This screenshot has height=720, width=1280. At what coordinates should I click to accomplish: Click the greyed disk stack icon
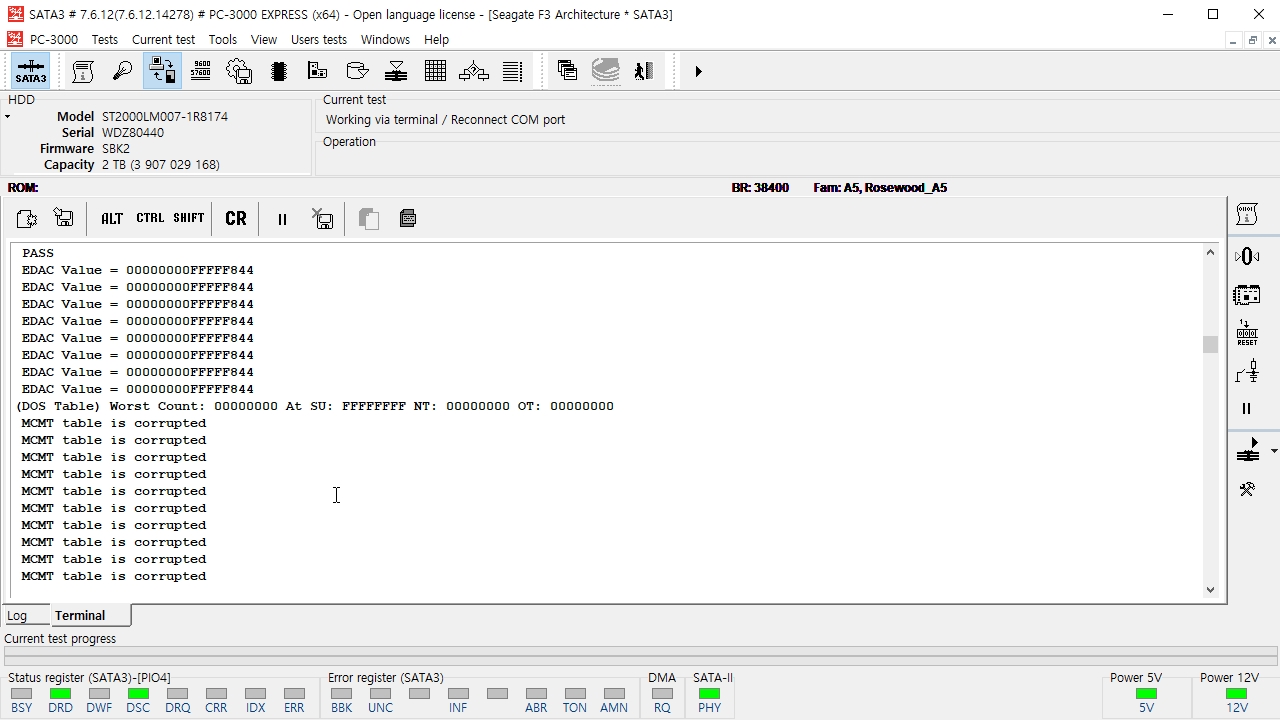coord(606,71)
